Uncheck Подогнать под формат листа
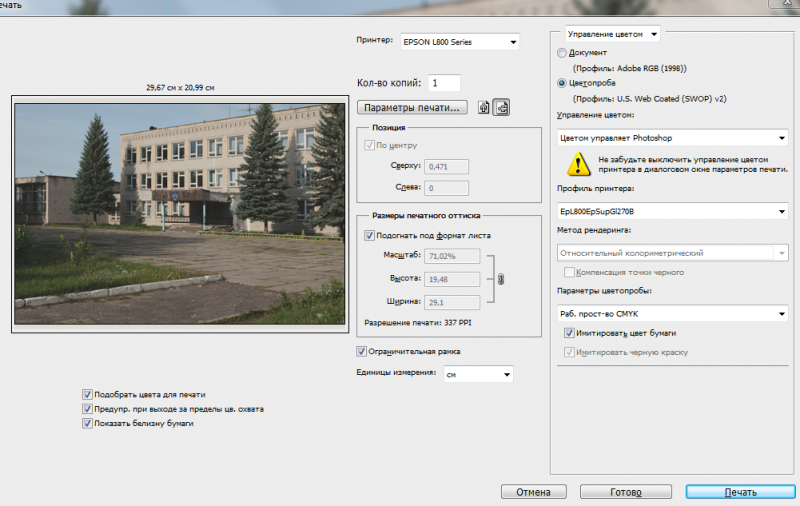Screen dimensions: 800x506 (x=369, y=236)
